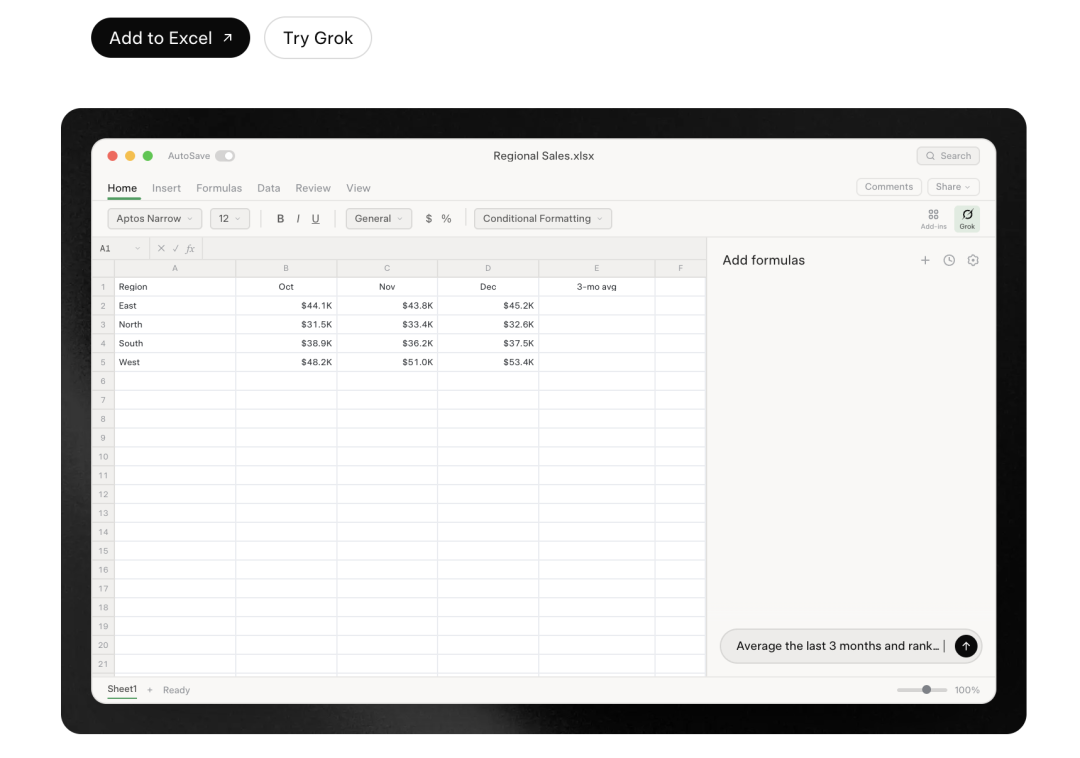Click the 100% zoom level
Viewport: 1080px width, 758px height.
point(967,690)
